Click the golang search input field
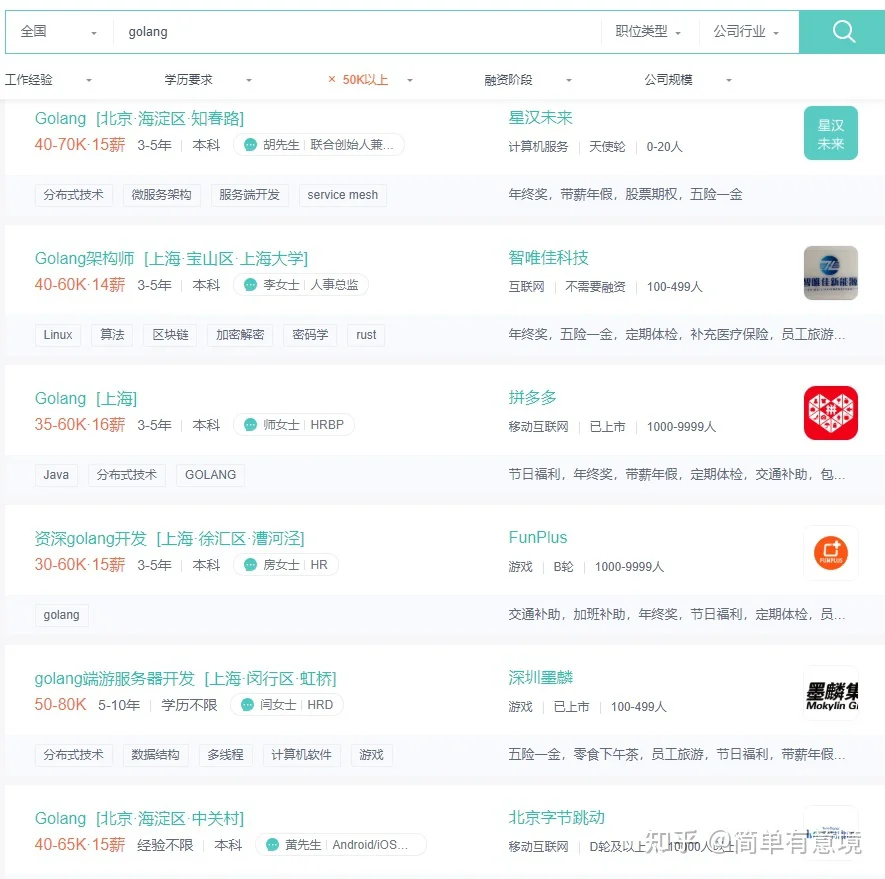Viewport: 885px width, 879px height. point(357,32)
